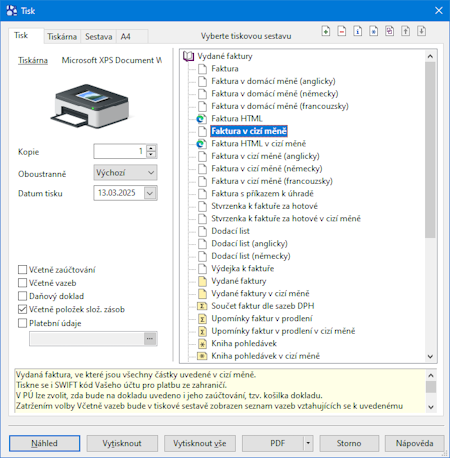Image resolution: width=450 pixels, height=458 pixels.
Task: Enable the Včetně zaúčtování checkbox
Action: (x=22, y=269)
